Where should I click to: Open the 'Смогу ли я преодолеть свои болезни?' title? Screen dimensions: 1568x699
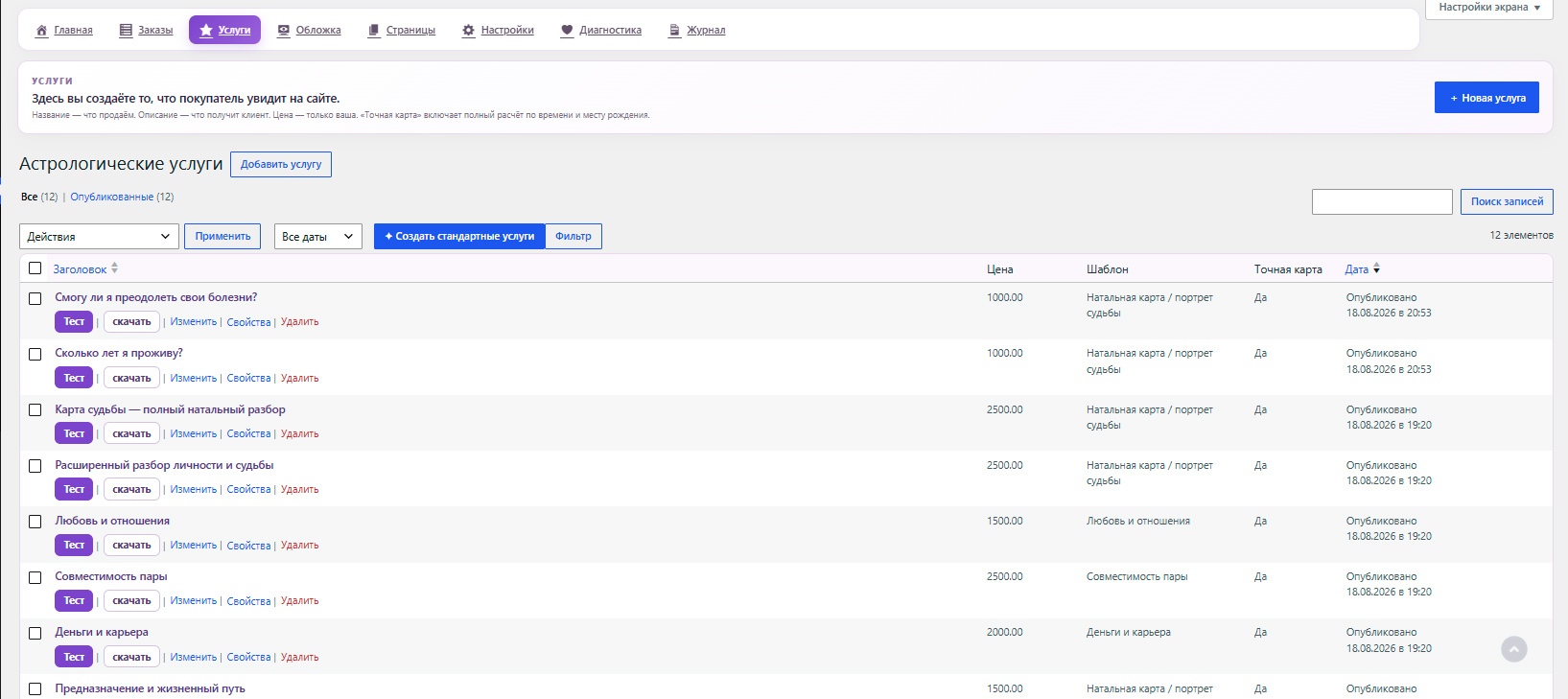[x=156, y=297]
